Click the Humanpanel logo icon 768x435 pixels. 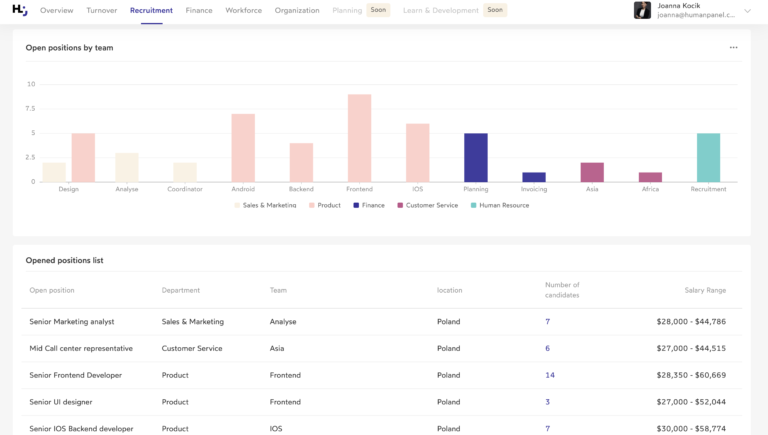tap(21, 10)
